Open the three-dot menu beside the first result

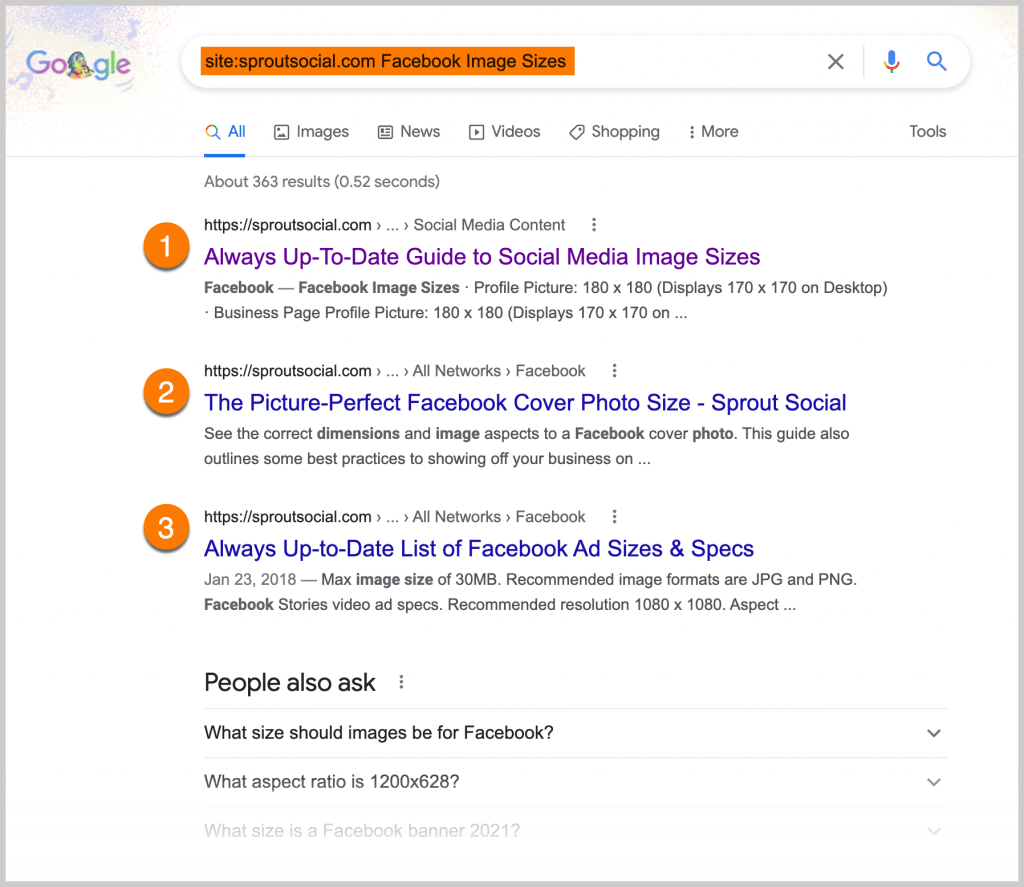click(x=594, y=225)
